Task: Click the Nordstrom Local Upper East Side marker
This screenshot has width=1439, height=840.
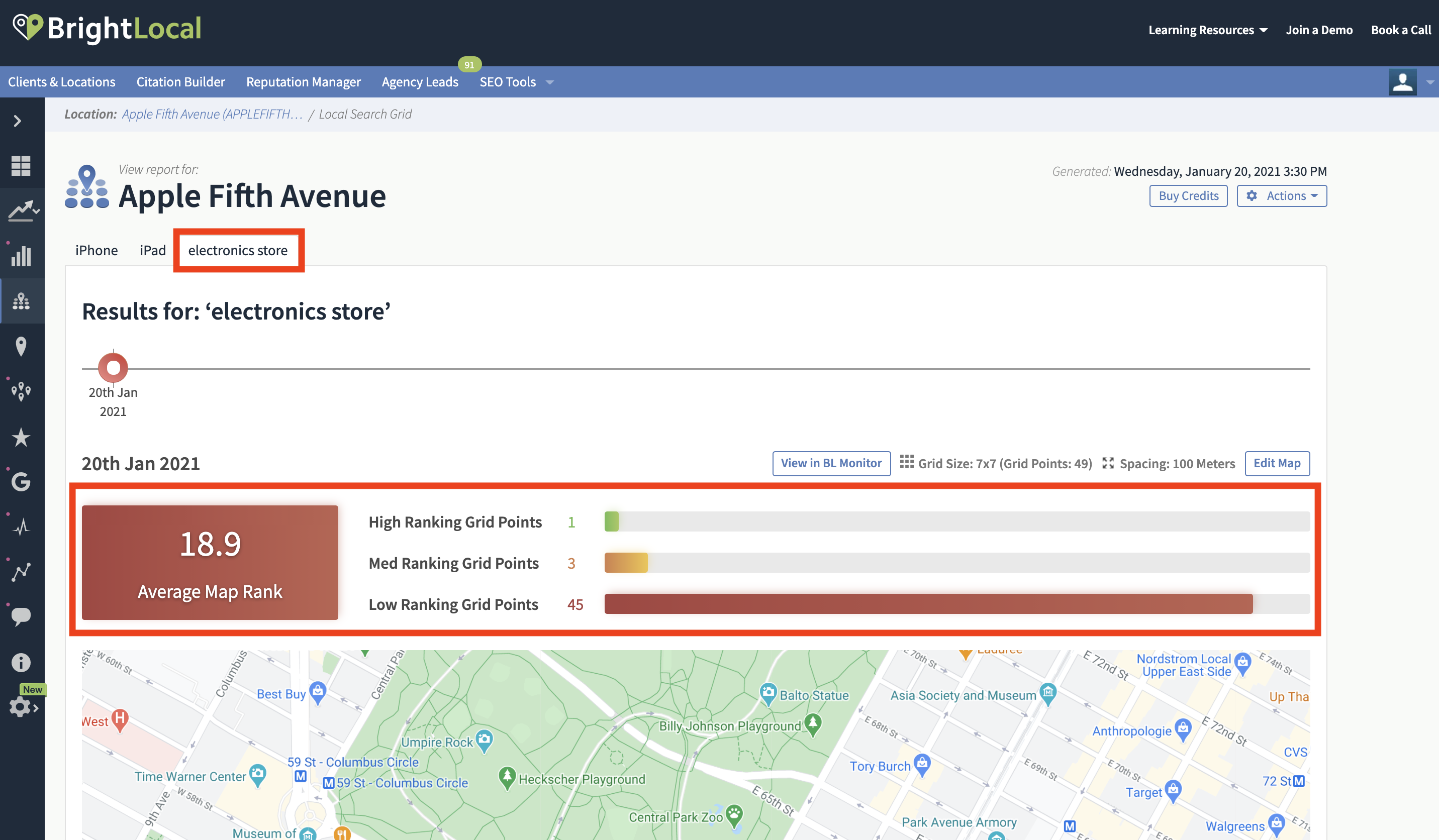Action: point(1242,664)
